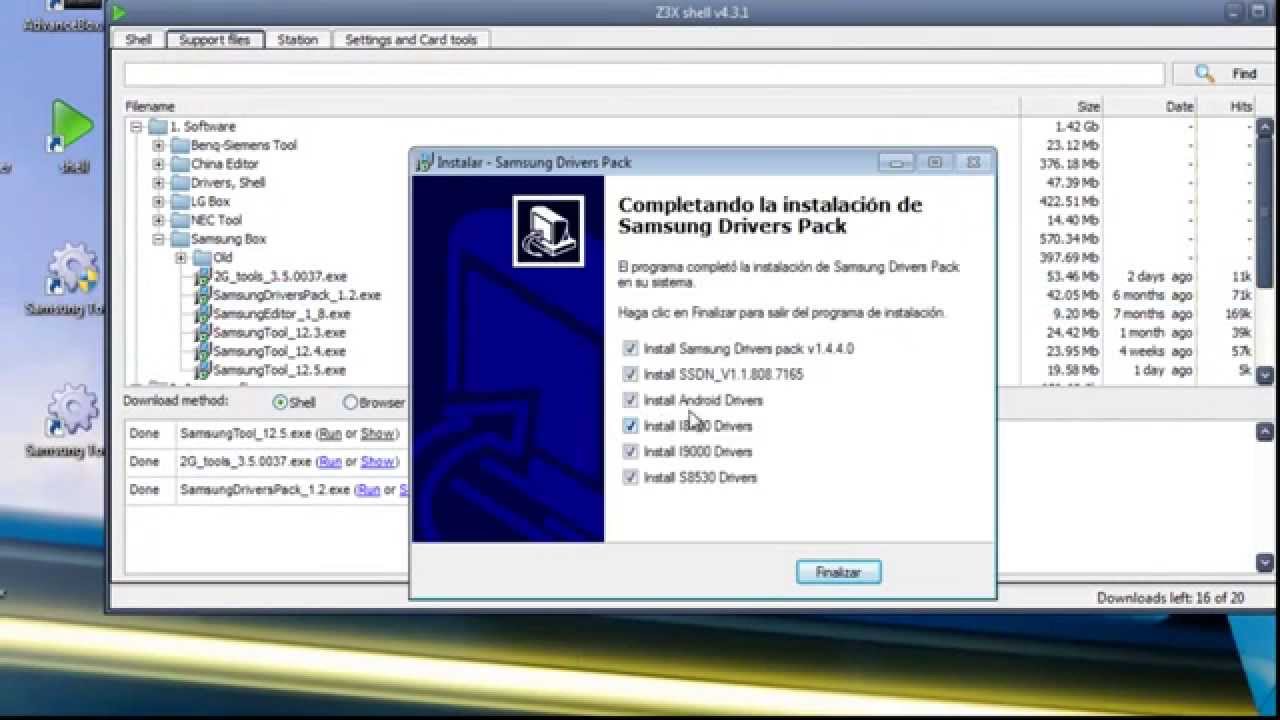Click the Benq-Siemens Tool folder icon

[180, 145]
